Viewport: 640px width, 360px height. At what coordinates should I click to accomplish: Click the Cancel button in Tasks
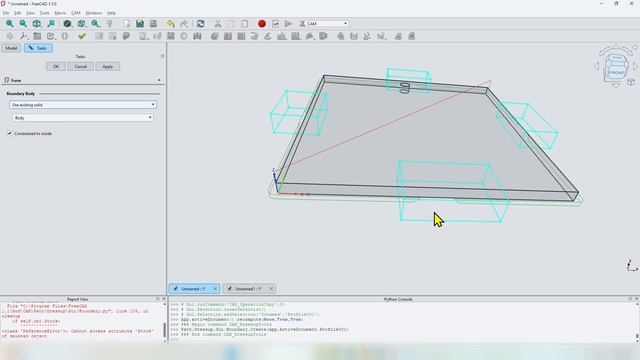pyautogui.click(x=80, y=67)
